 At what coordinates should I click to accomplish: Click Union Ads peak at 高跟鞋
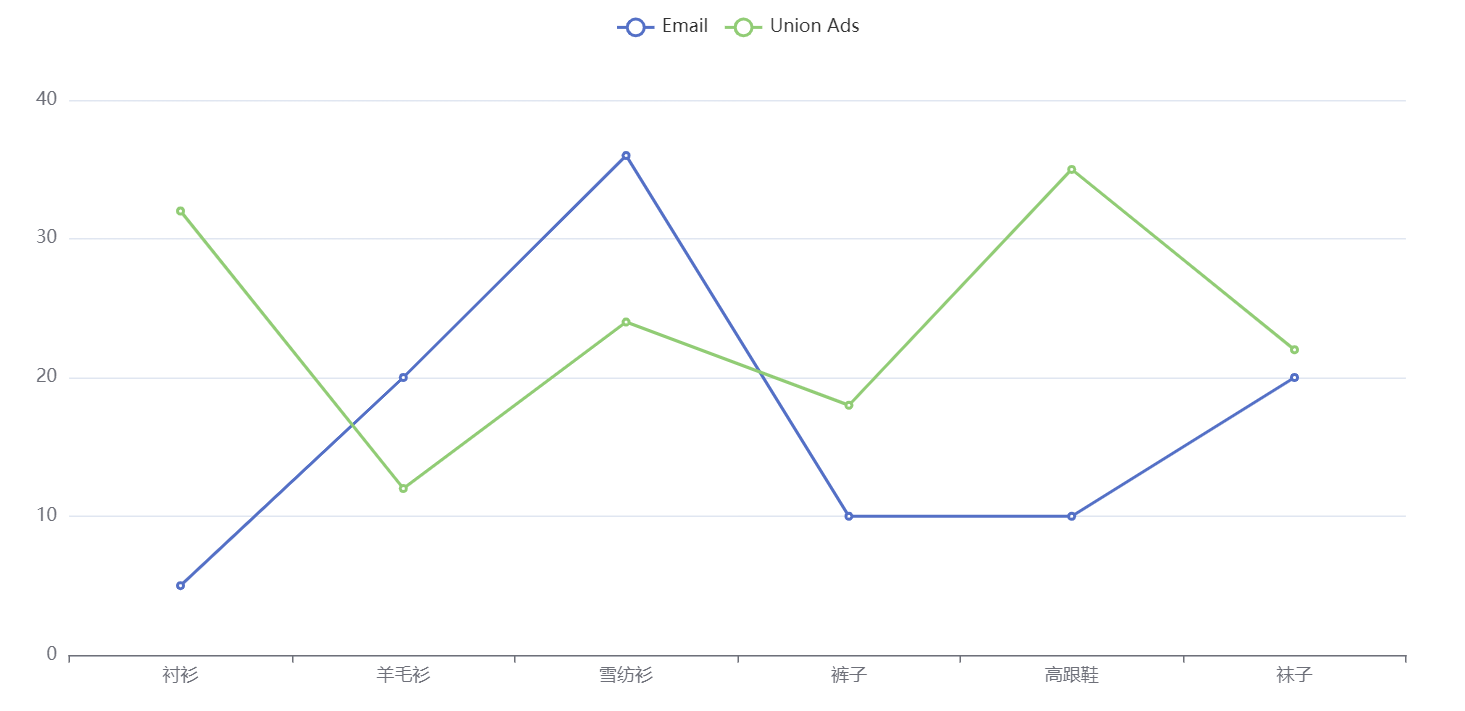(1071, 169)
